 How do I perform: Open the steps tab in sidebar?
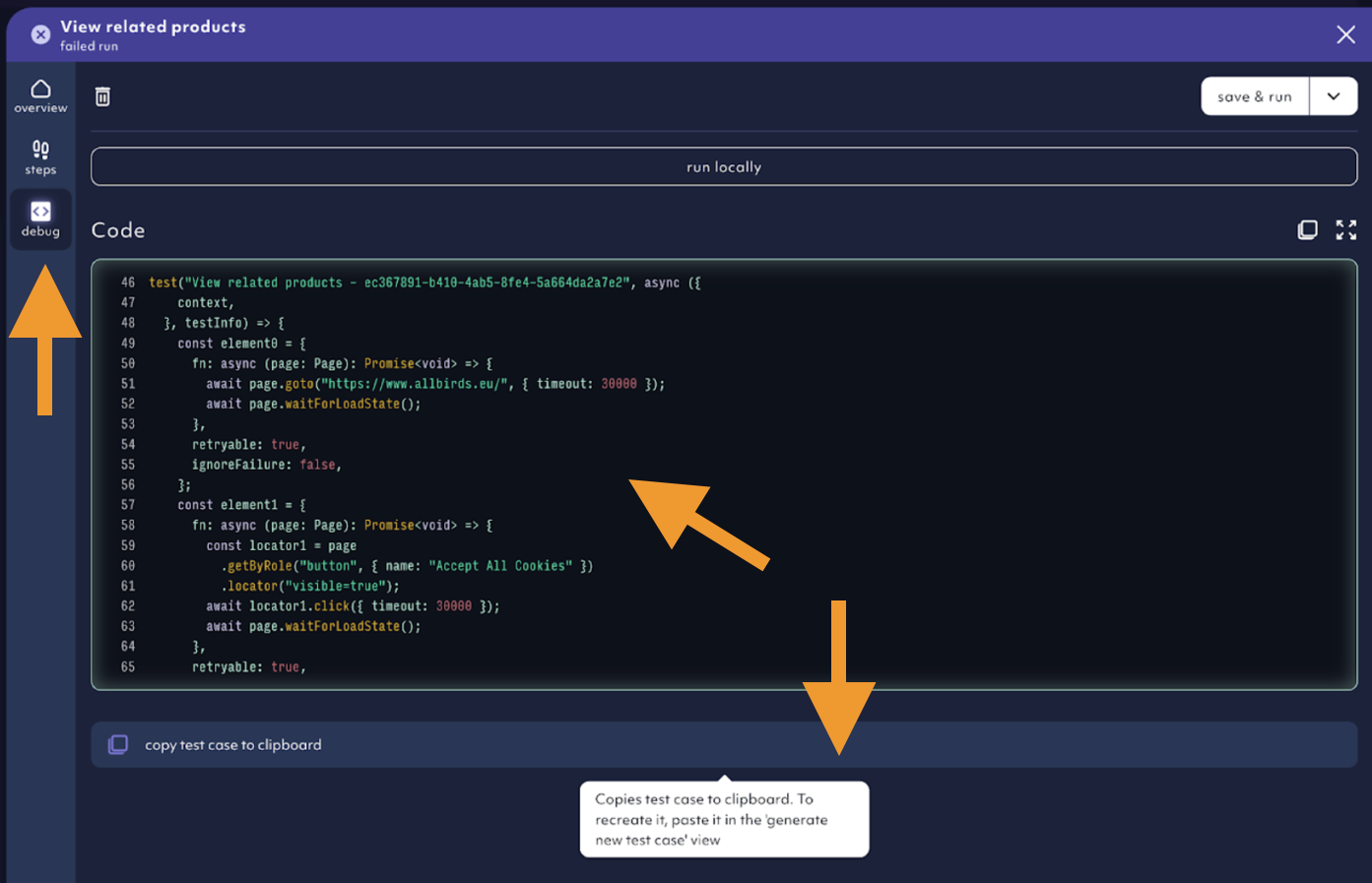(x=40, y=158)
